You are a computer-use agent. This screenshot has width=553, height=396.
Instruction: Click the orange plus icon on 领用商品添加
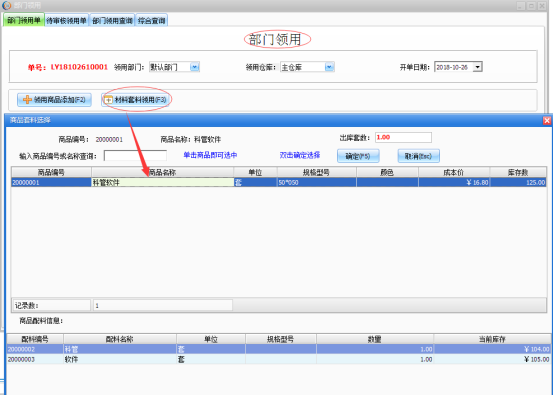27,99
